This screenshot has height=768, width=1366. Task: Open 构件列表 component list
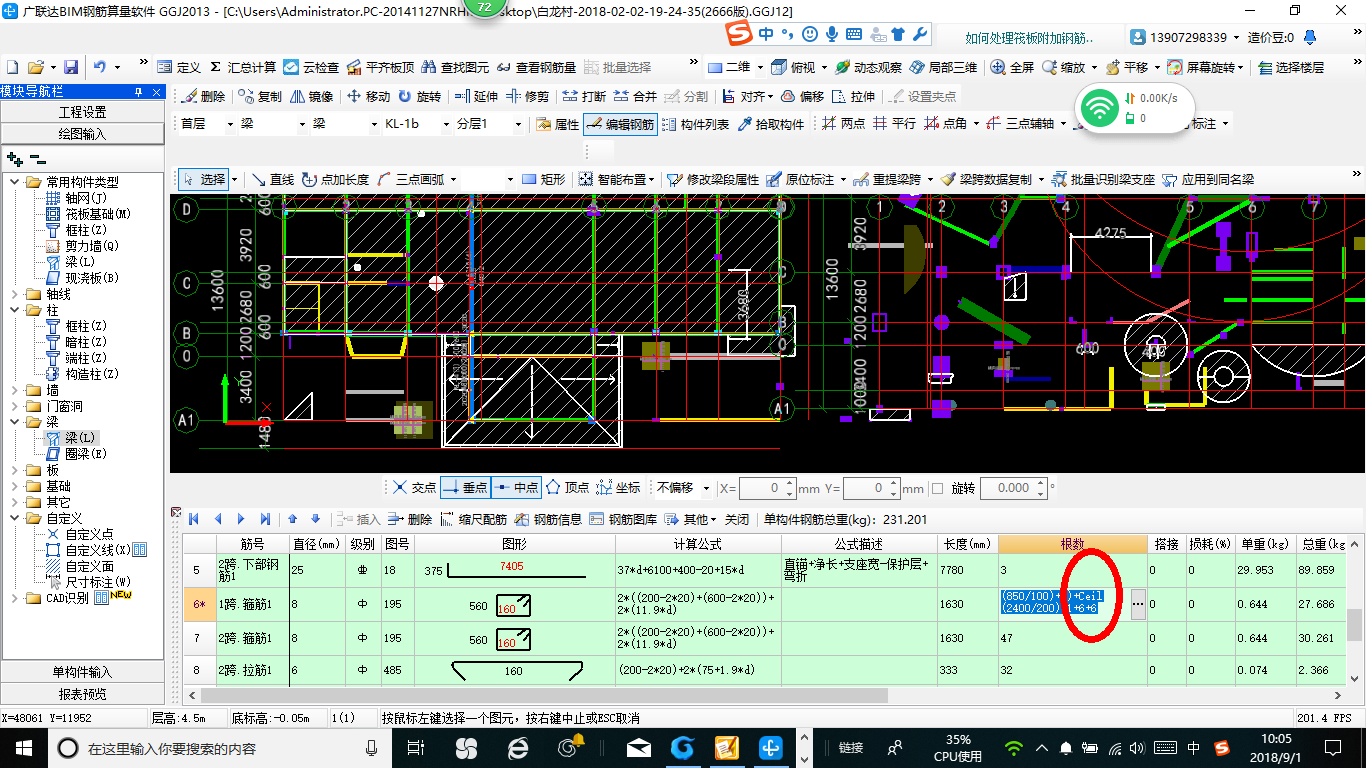694,124
